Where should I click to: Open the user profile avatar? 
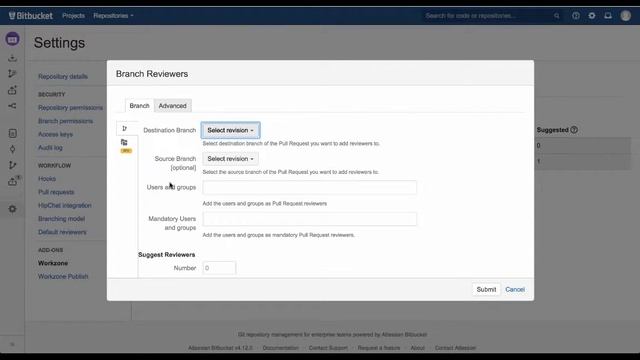coord(626,16)
